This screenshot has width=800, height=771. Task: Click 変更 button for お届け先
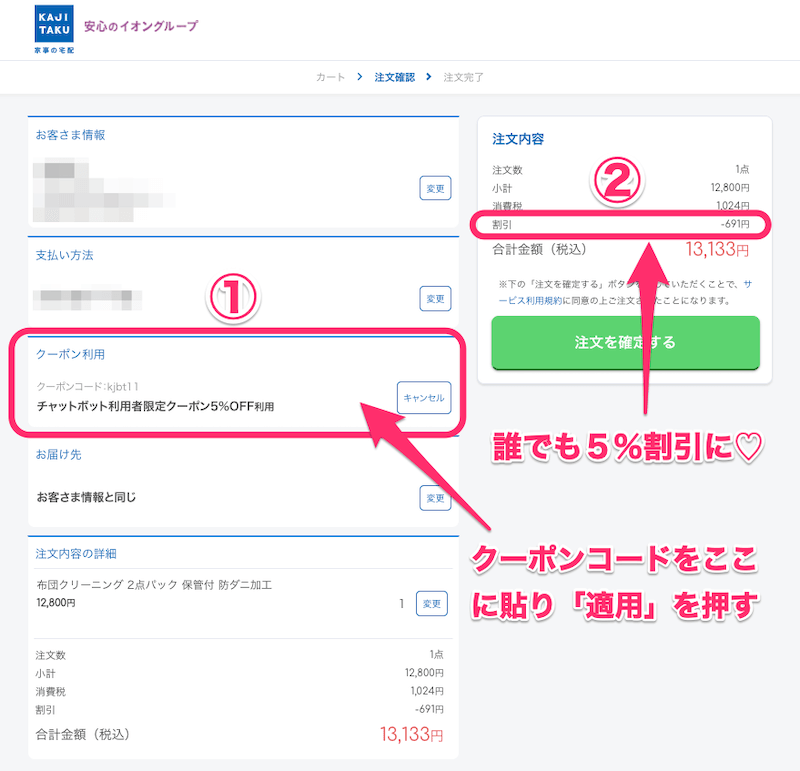pos(435,498)
